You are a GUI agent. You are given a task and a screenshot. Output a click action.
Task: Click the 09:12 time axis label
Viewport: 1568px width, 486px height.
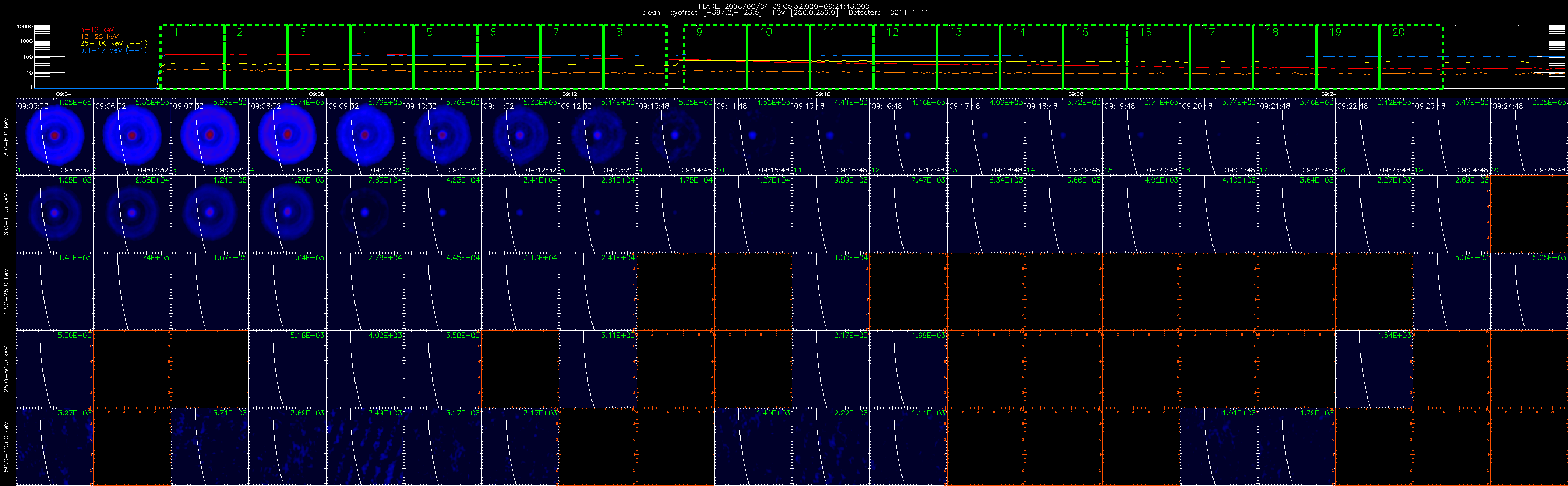click(569, 94)
